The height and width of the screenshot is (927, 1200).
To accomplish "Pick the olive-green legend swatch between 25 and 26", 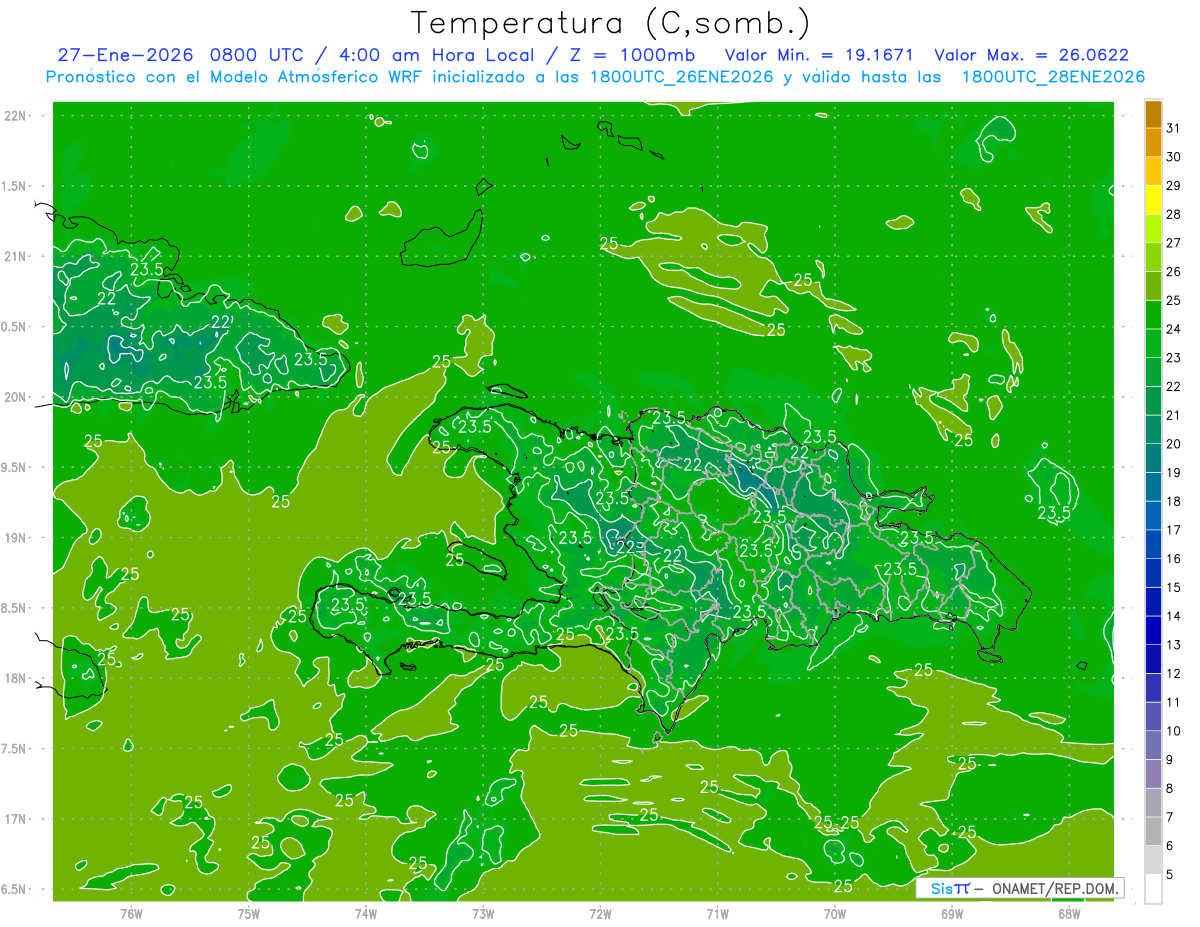I will coord(1153,286).
